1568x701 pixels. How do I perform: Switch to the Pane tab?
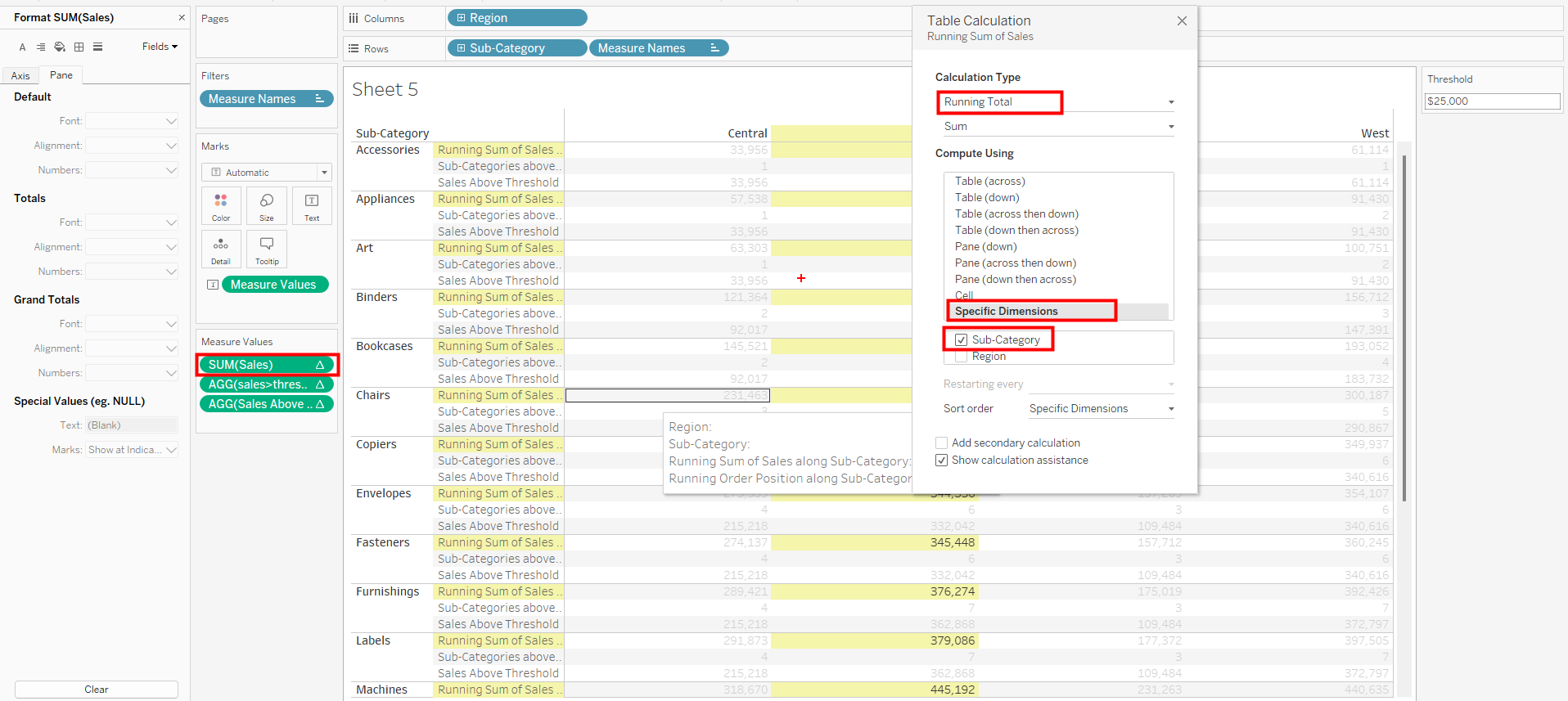(61, 75)
